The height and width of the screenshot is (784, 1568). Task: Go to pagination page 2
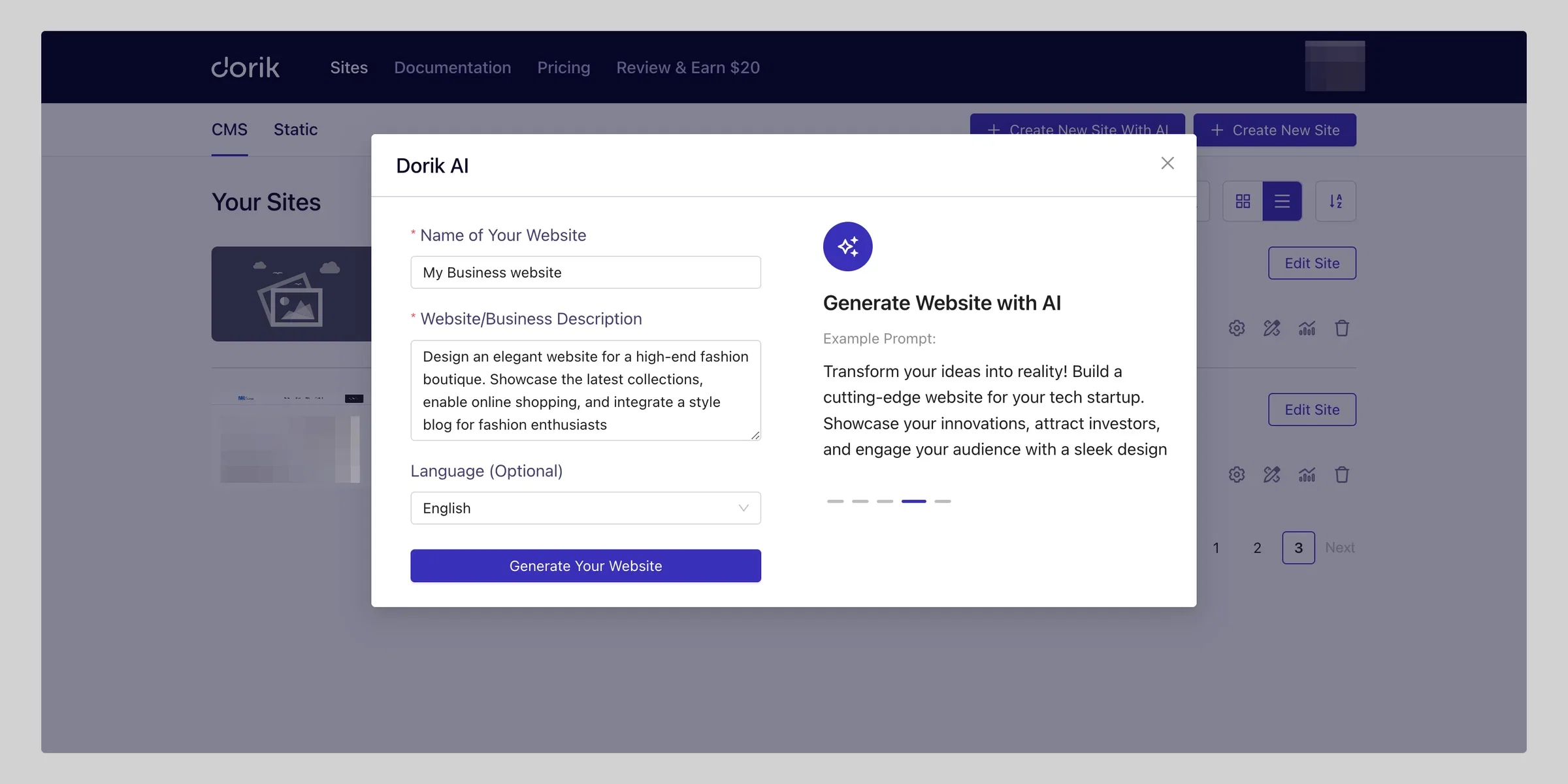pyautogui.click(x=1257, y=547)
